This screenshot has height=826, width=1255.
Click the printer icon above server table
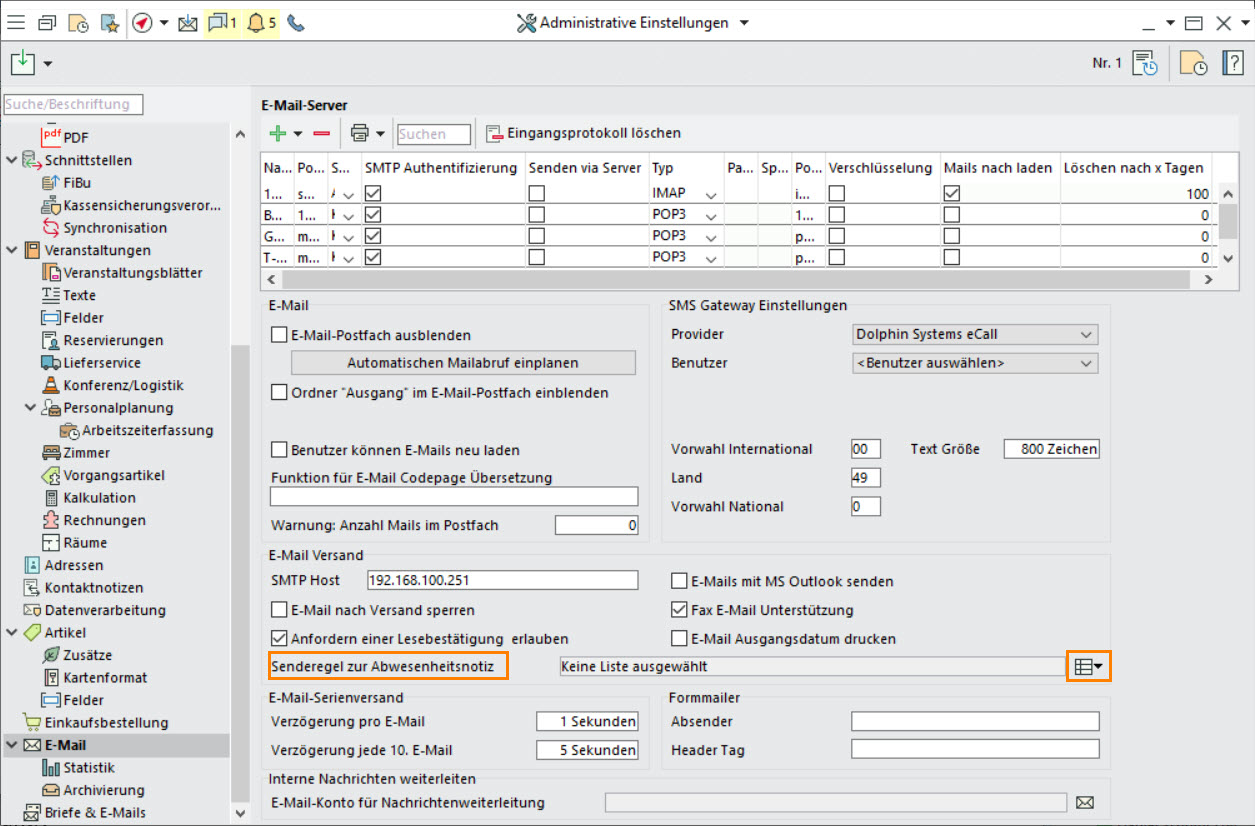pos(360,133)
